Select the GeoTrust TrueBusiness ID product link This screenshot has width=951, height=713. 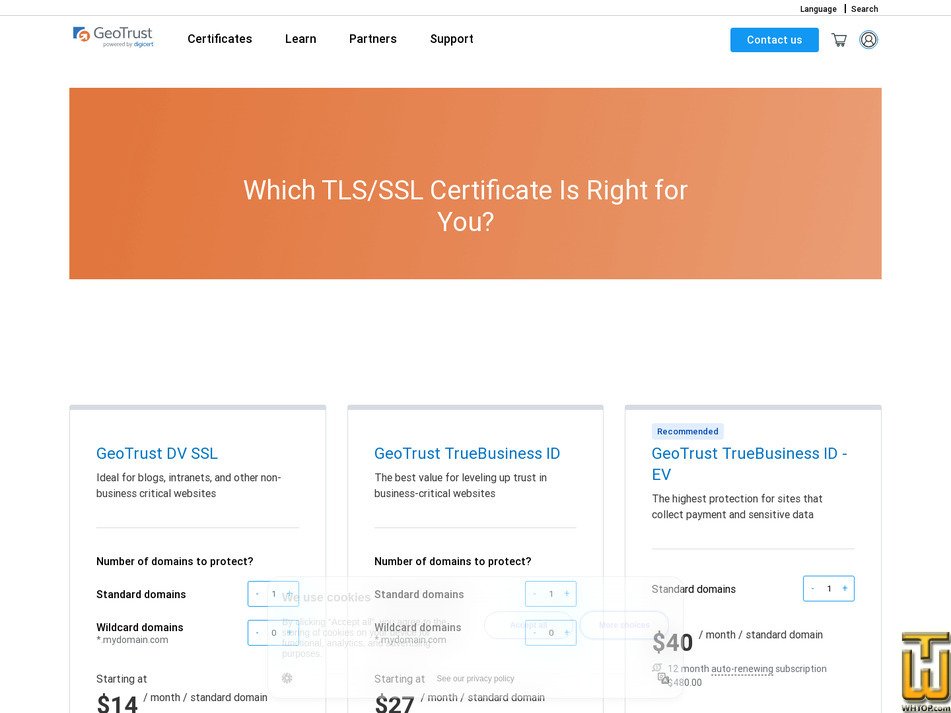(x=467, y=453)
